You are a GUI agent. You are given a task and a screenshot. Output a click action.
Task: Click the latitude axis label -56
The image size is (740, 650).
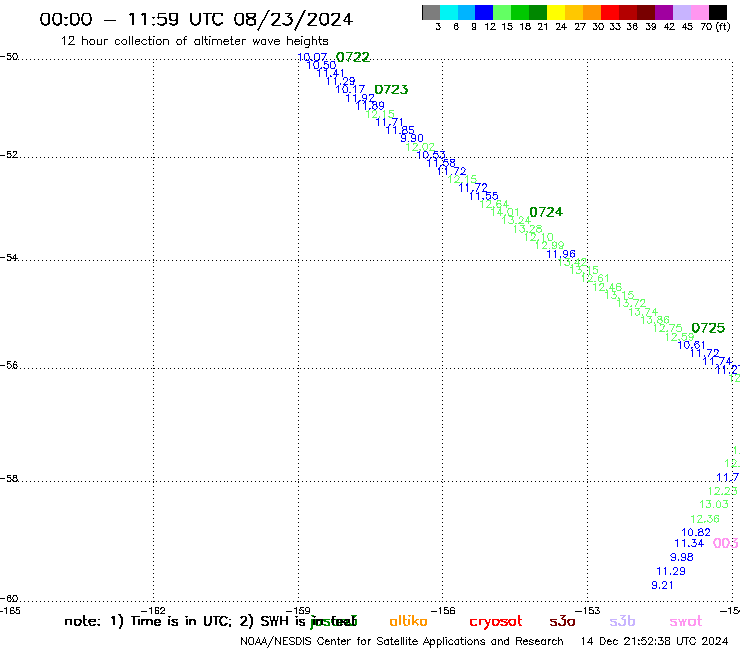click(x=9, y=365)
